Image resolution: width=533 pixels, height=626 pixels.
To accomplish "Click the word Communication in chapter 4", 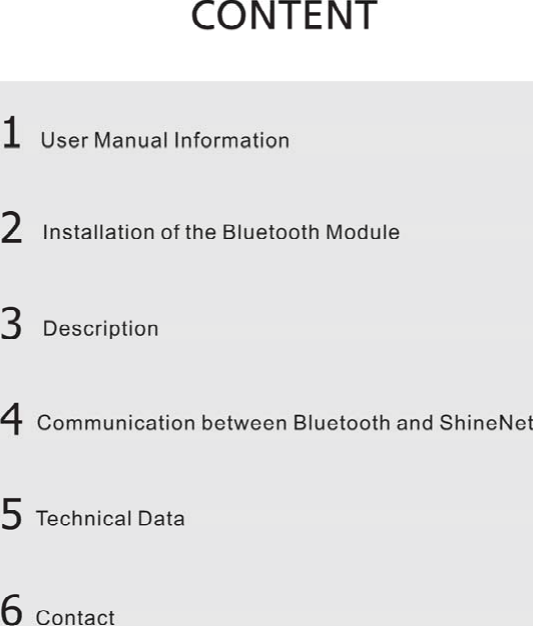I will click(116, 423).
